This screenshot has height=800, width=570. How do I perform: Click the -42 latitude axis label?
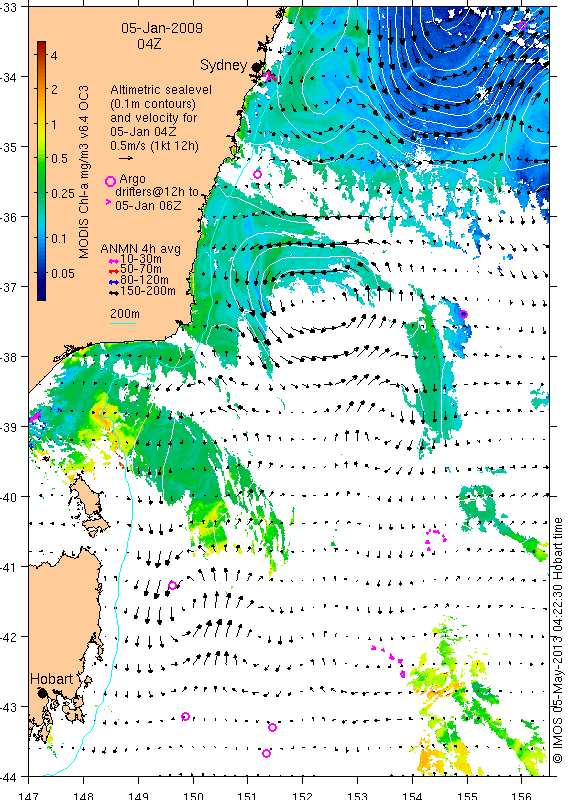tap(8, 637)
